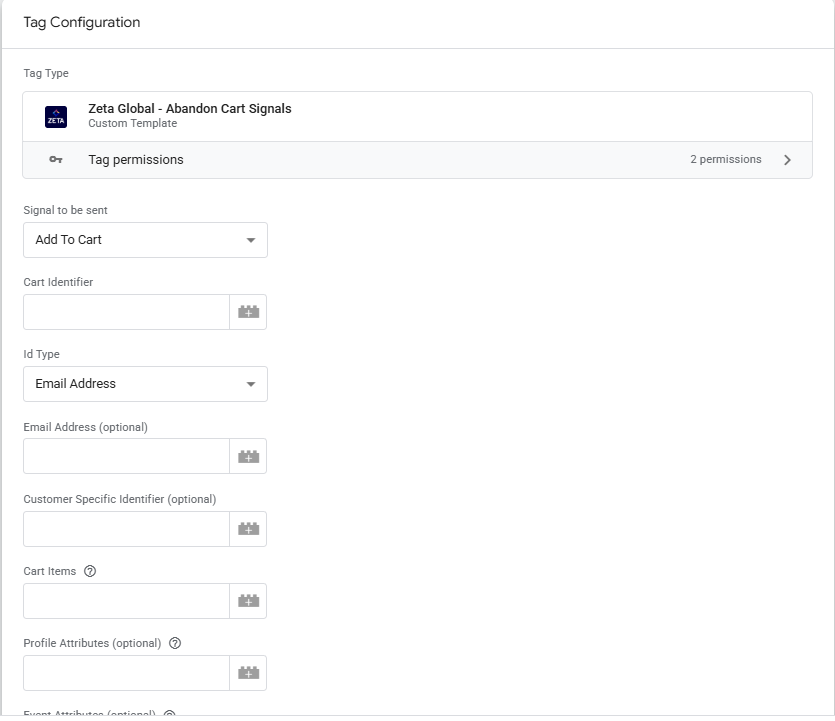Focus the Customer Specific Identifier input field

coord(126,529)
